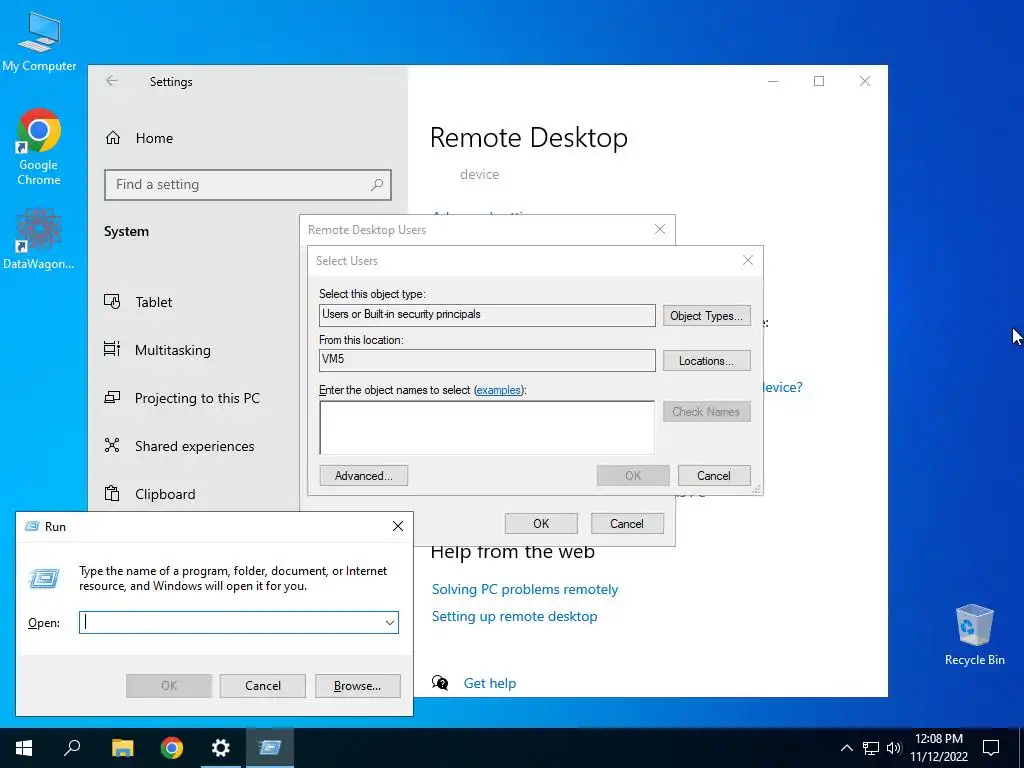Click Cancel in the Run dialog
The image size is (1024, 768).
click(263, 686)
